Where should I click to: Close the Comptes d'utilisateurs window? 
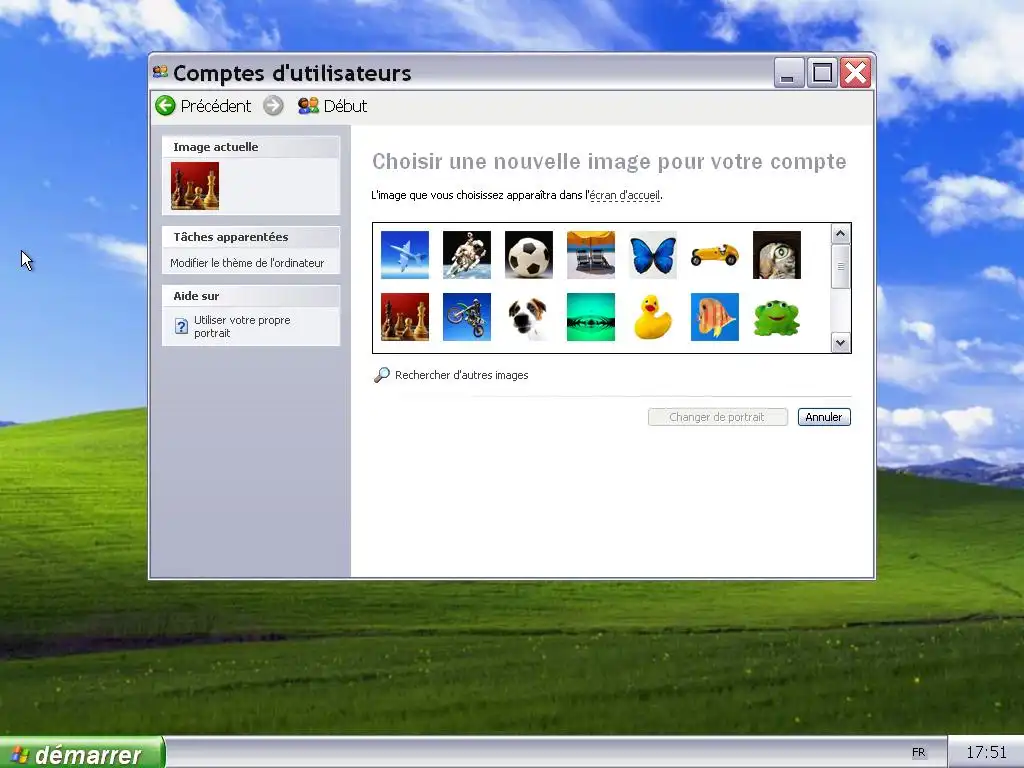pyautogui.click(x=856, y=72)
